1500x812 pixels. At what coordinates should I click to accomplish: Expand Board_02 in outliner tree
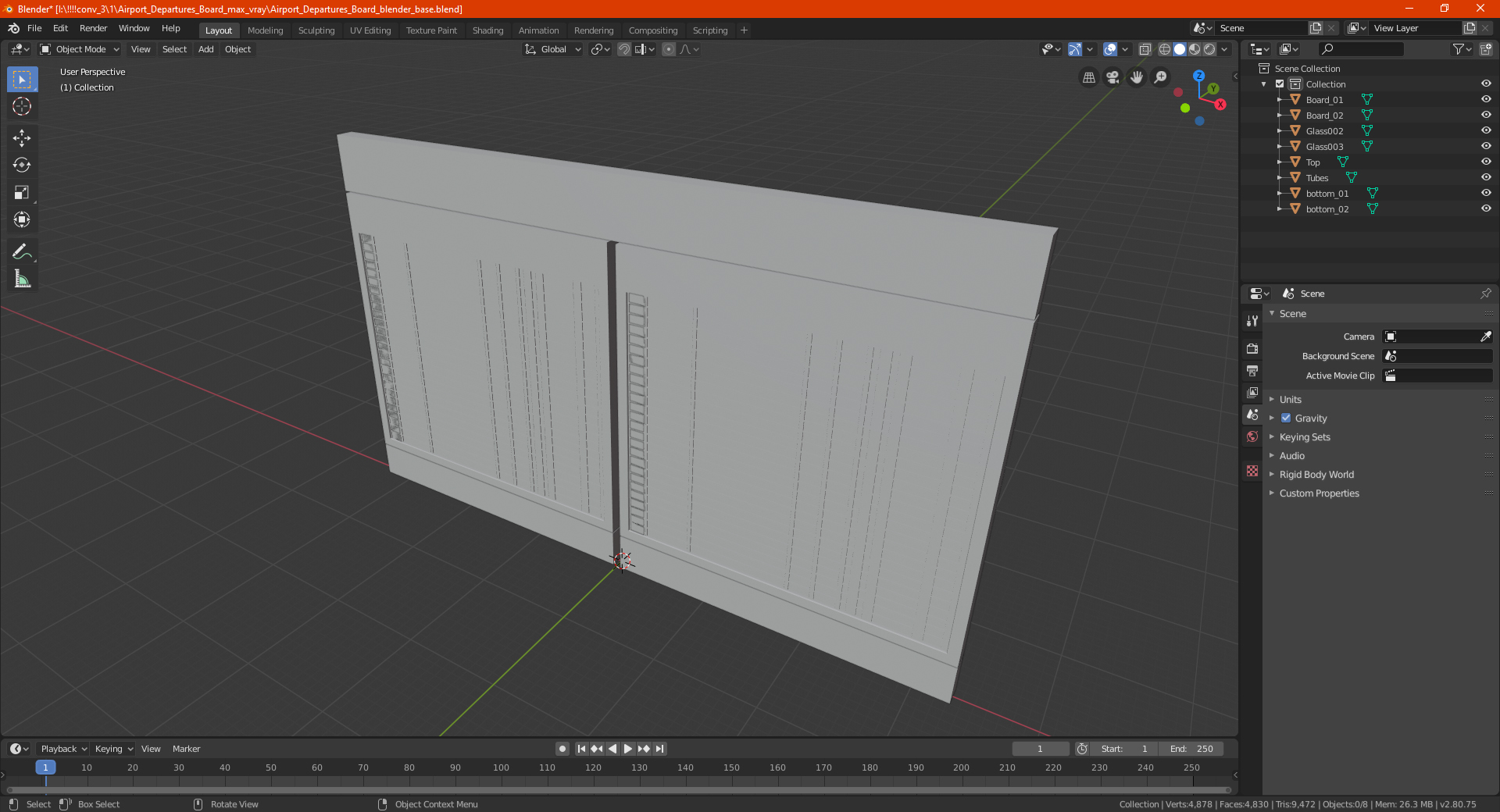coord(1279,115)
